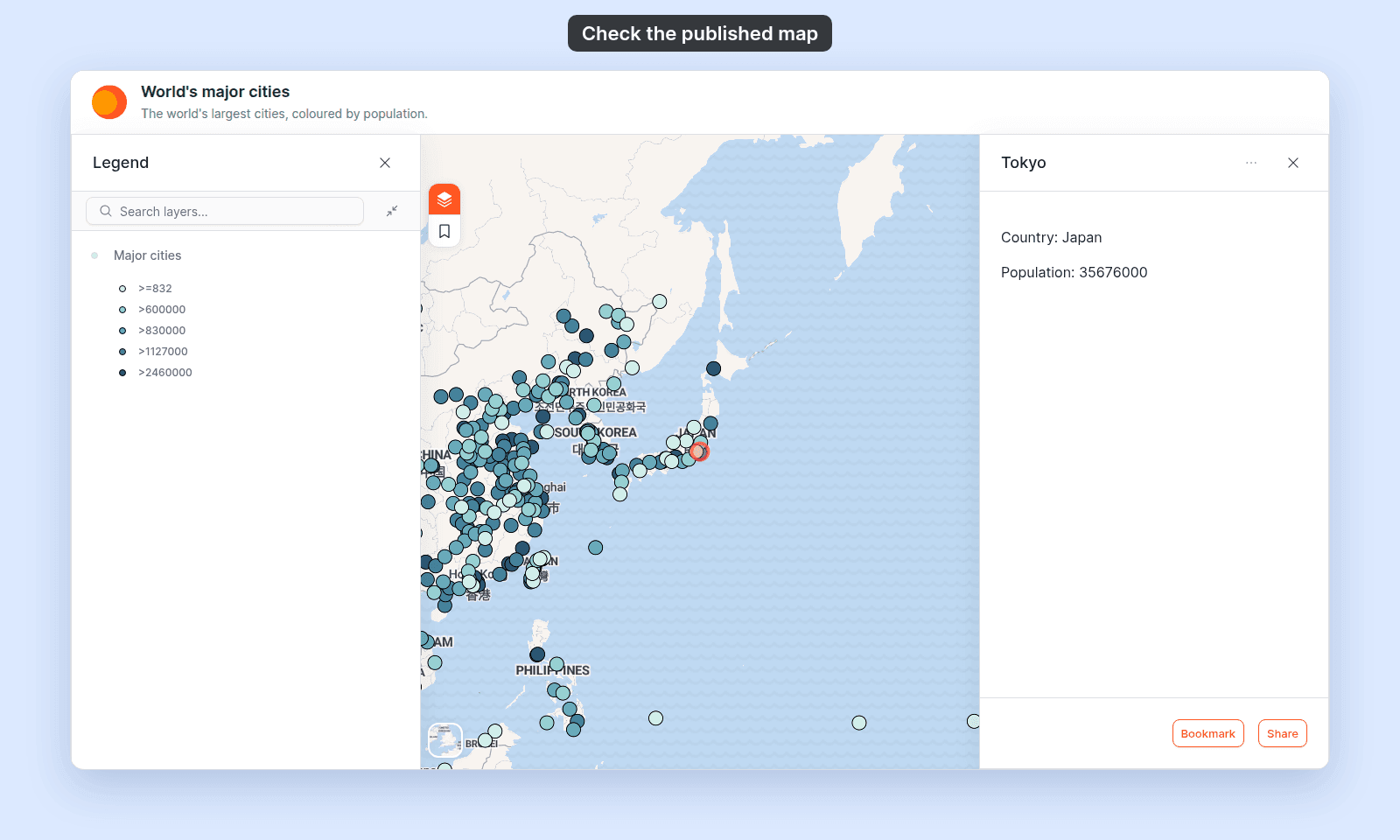Click the >1127000 legend circle swatch
The image size is (1400, 840).
tap(122, 352)
